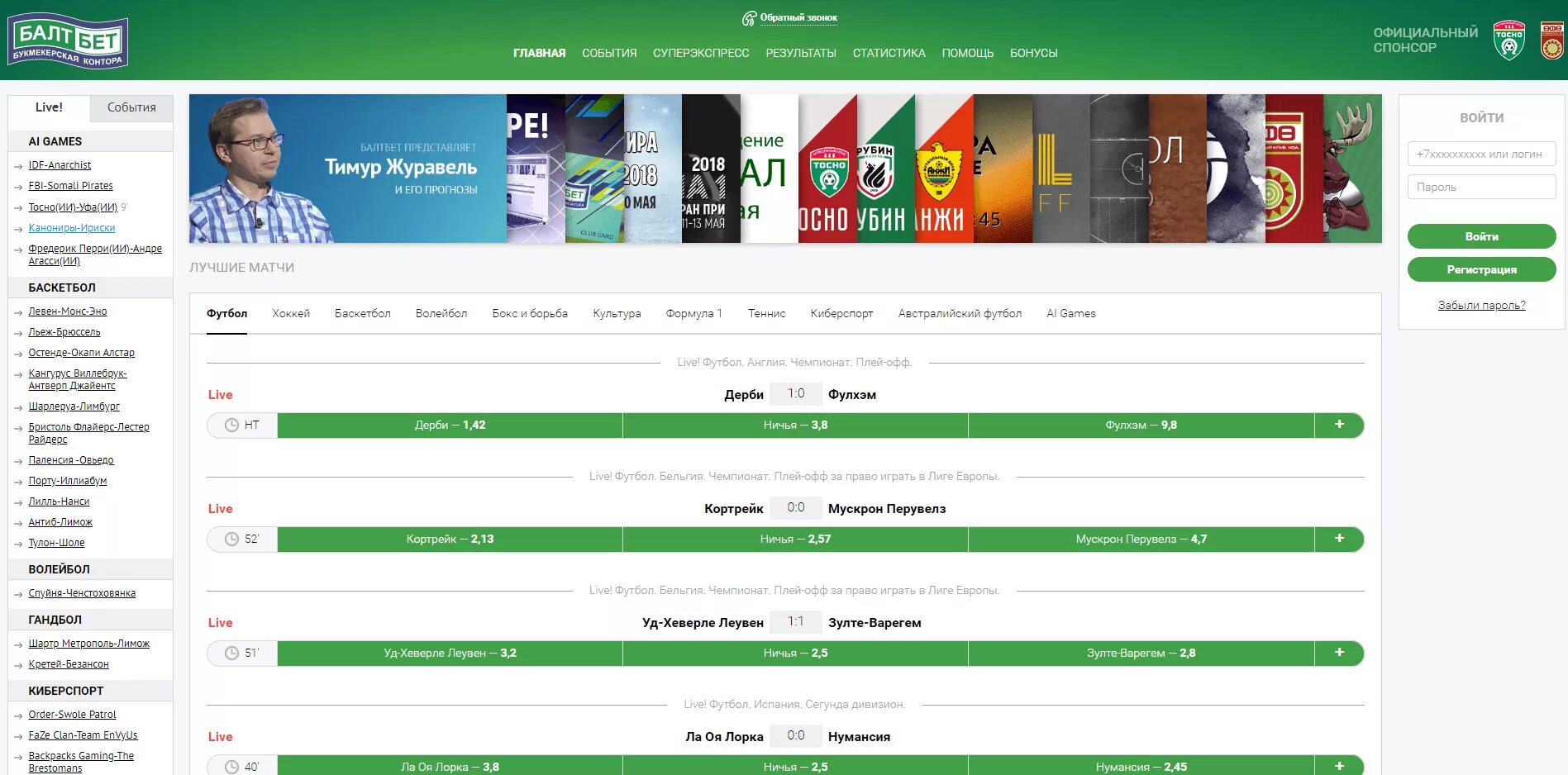Expand more bets for Кортрейк–Мускрон Перувелз plus
The width and height of the screenshot is (1568, 775).
1339,539
